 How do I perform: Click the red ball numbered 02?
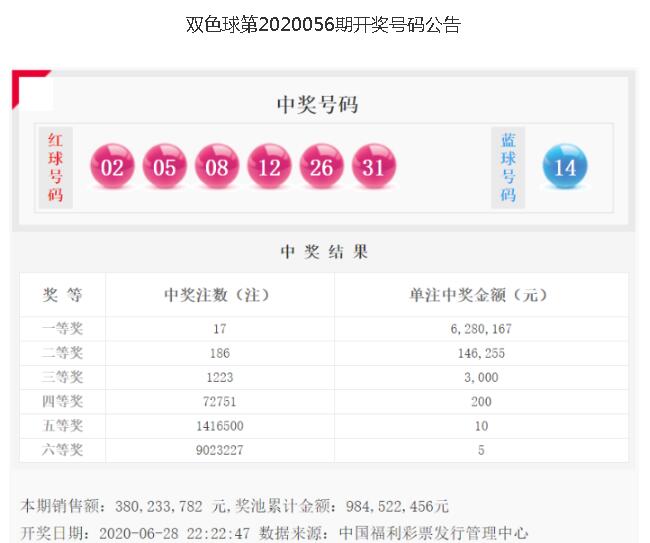(x=113, y=168)
